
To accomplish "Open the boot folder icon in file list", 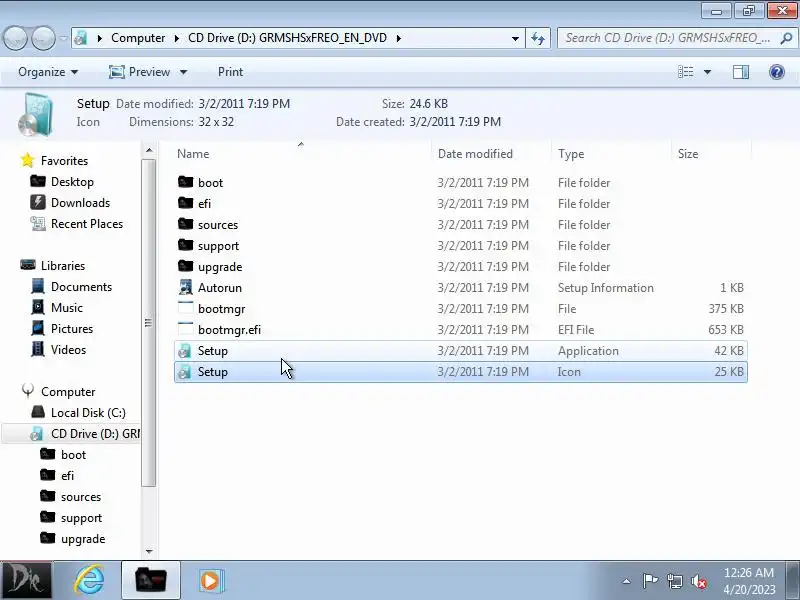I will click(186, 182).
